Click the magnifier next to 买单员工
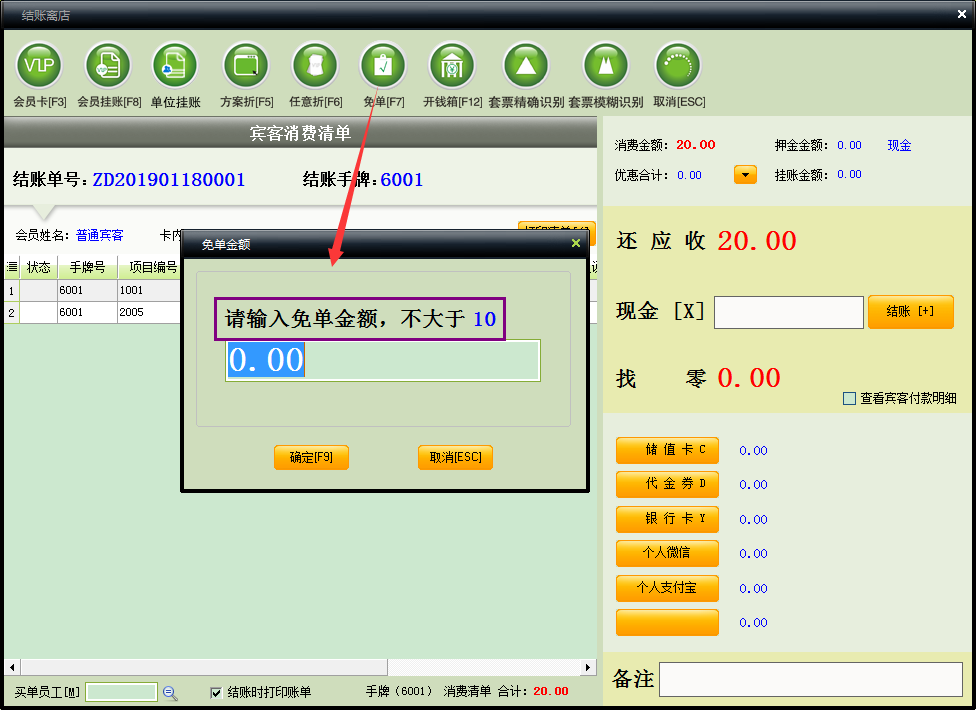Screen dimensions: 976x710 coord(170,692)
